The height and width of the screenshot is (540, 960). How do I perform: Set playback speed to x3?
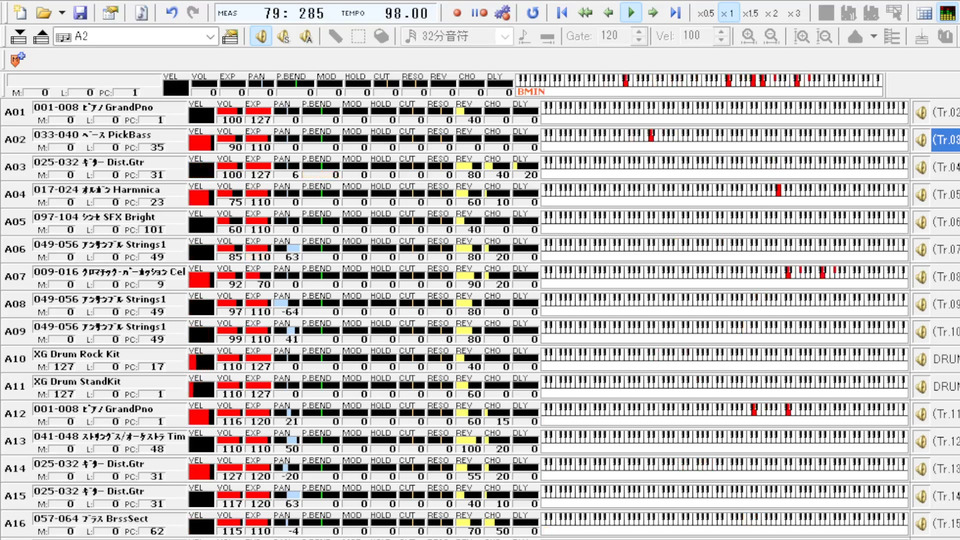pyautogui.click(x=793, y=13)
